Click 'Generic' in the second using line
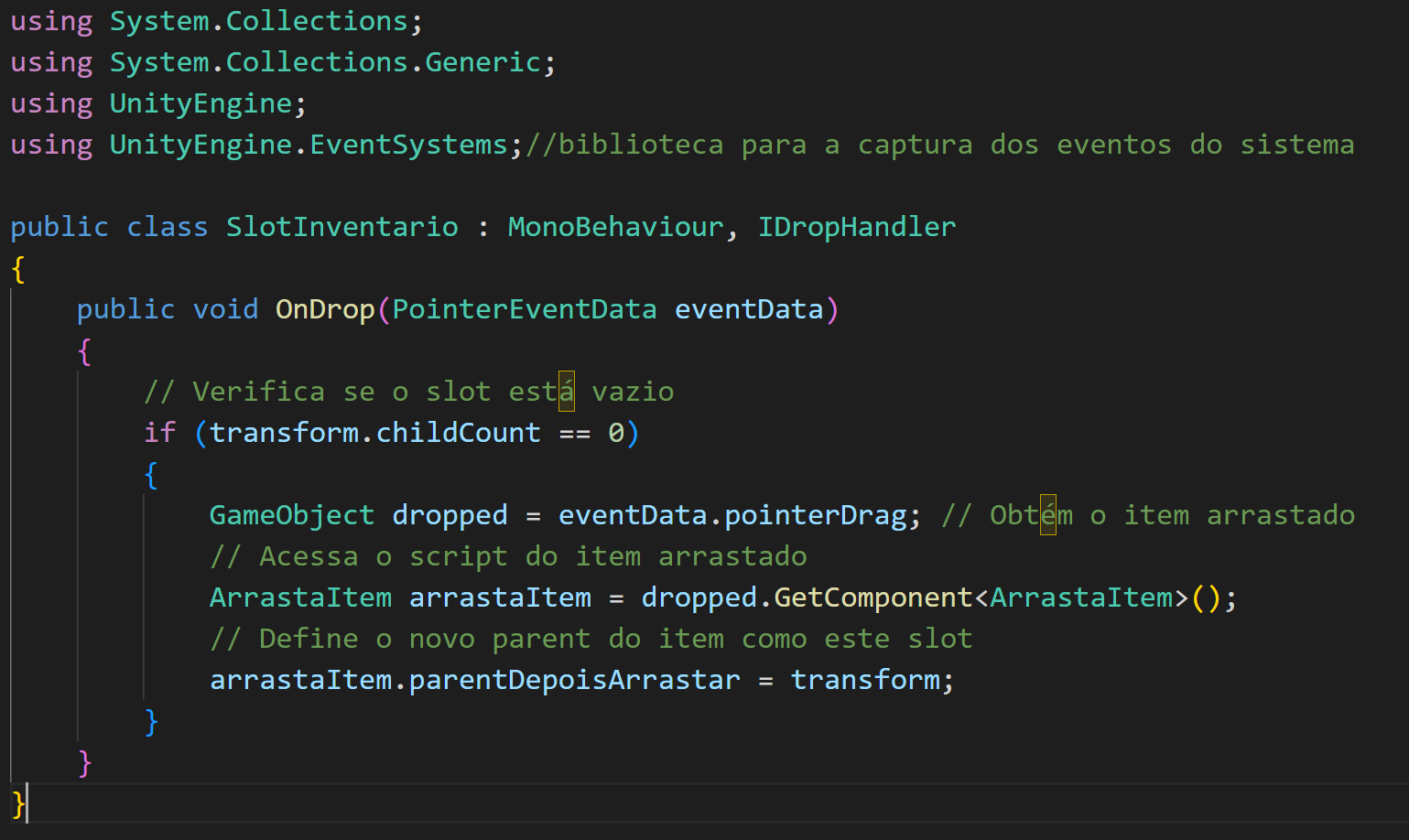The image size is (1409, 840). (x=482, y=62)
